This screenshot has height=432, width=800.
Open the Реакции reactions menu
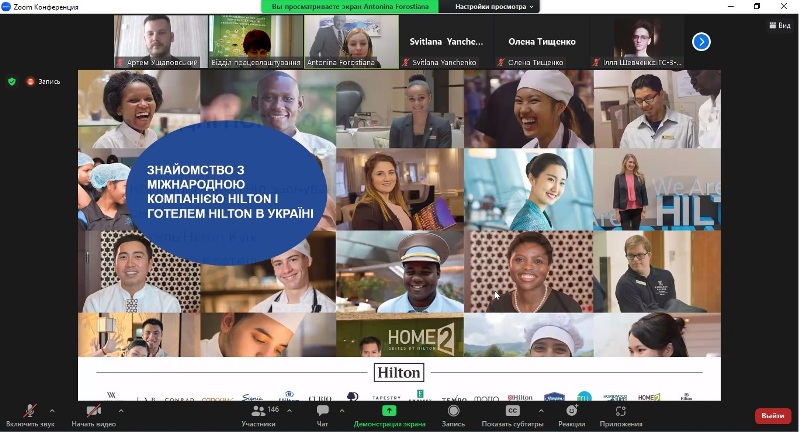coord(571,416)
